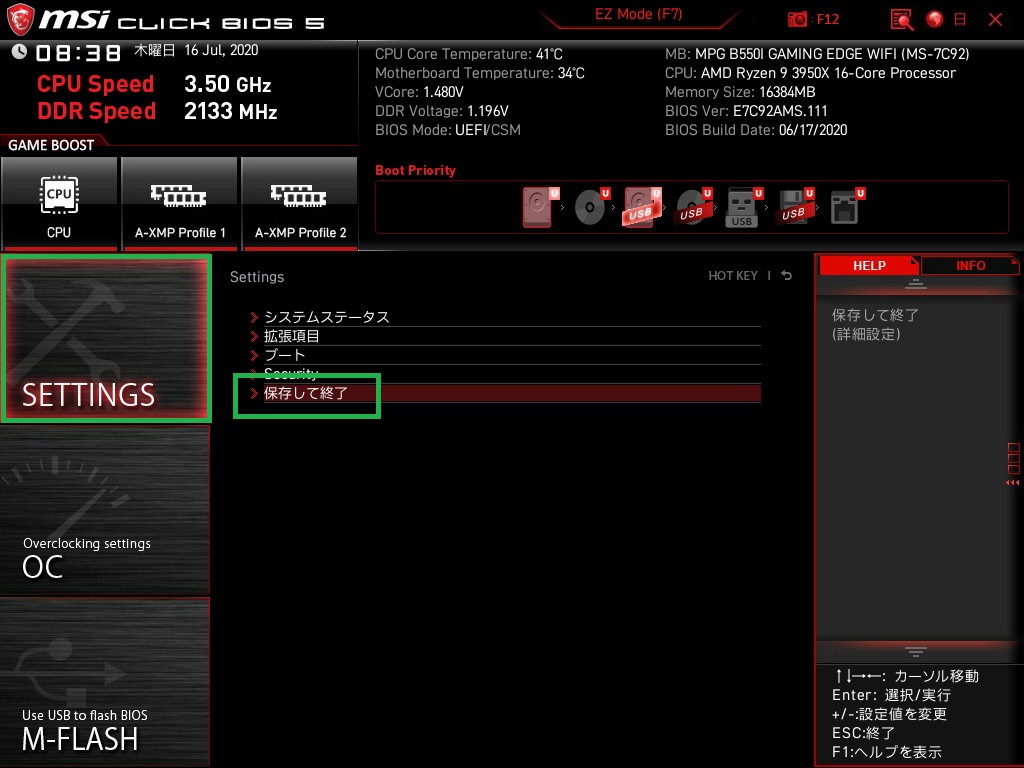The height and width of the screenshot is (768, 1024).
Task: Collapse help panel with side arrows
Action: (x=1012, y=483)
